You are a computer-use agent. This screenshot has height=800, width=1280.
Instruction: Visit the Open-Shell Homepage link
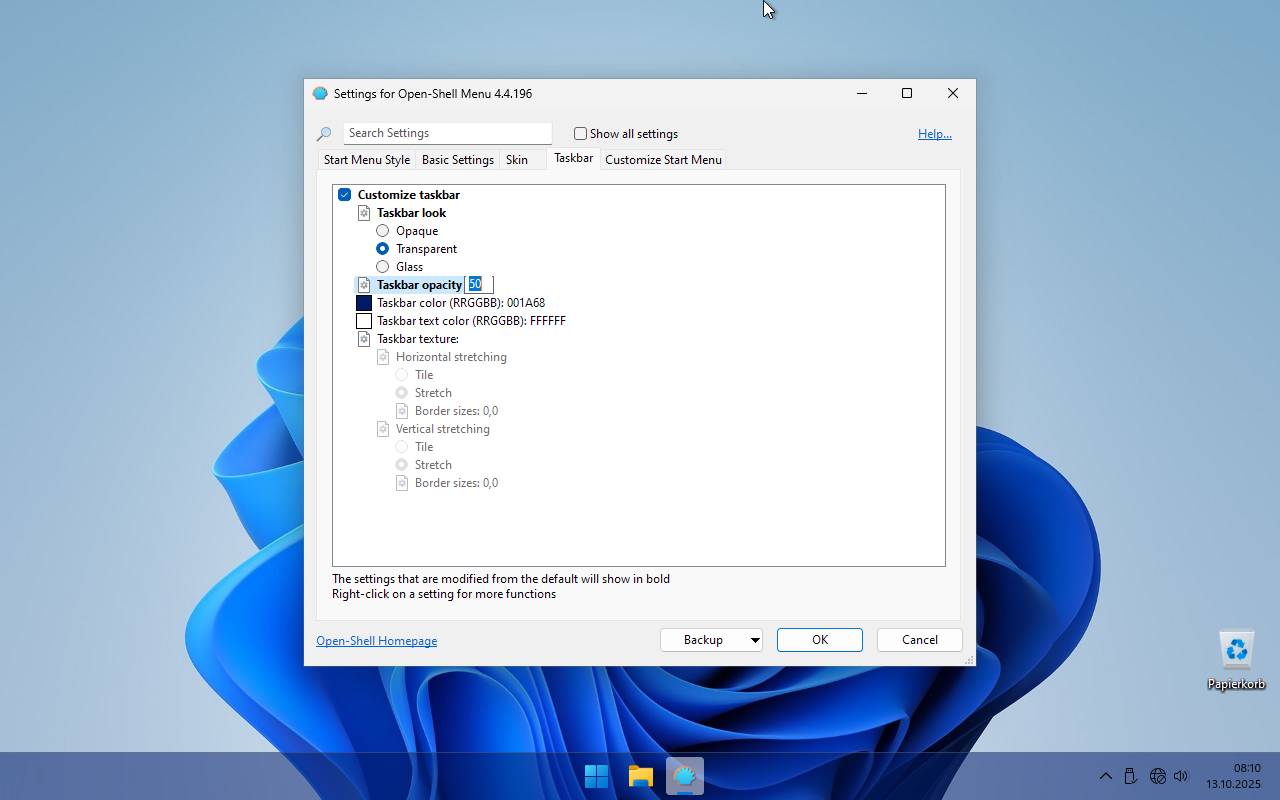[x=377, y=641]
